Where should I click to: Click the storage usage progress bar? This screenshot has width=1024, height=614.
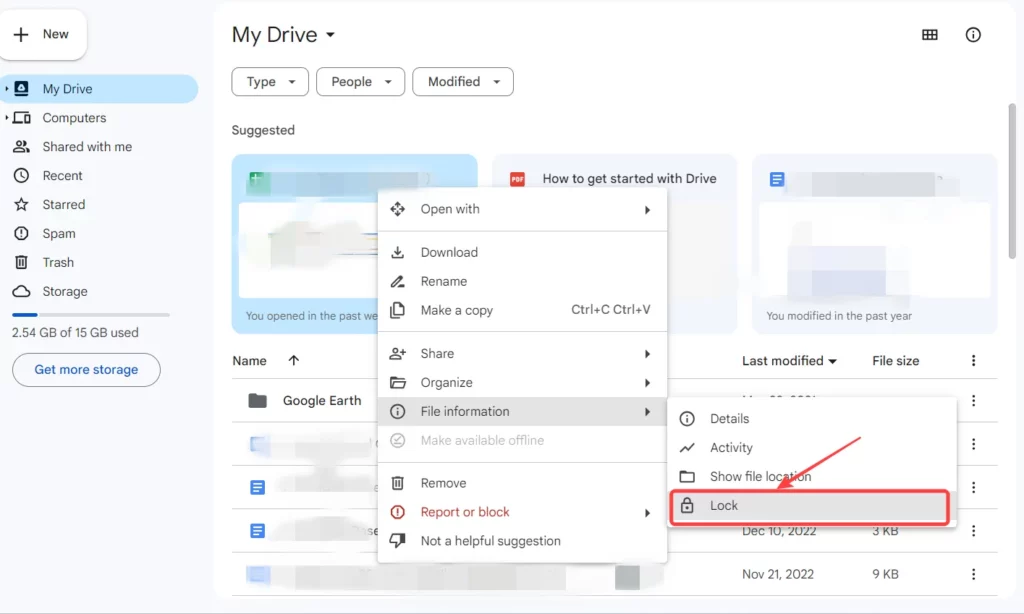tap(91, 315)
